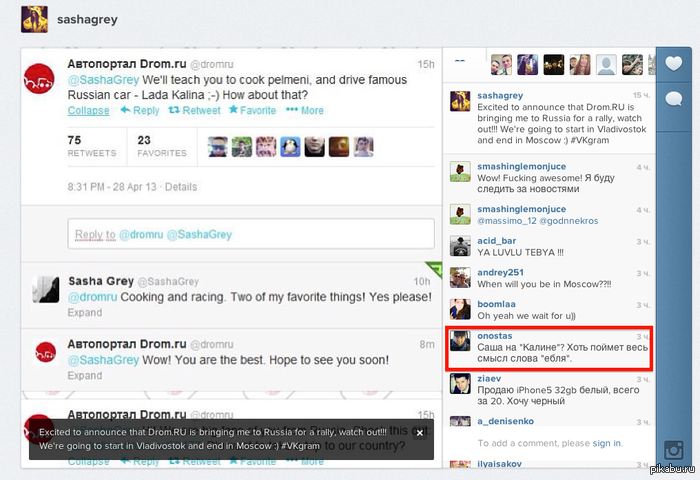Open first smashinglemonjuce commenter username
The width and height of the screenshot is (700, 480).
[521, 166]
